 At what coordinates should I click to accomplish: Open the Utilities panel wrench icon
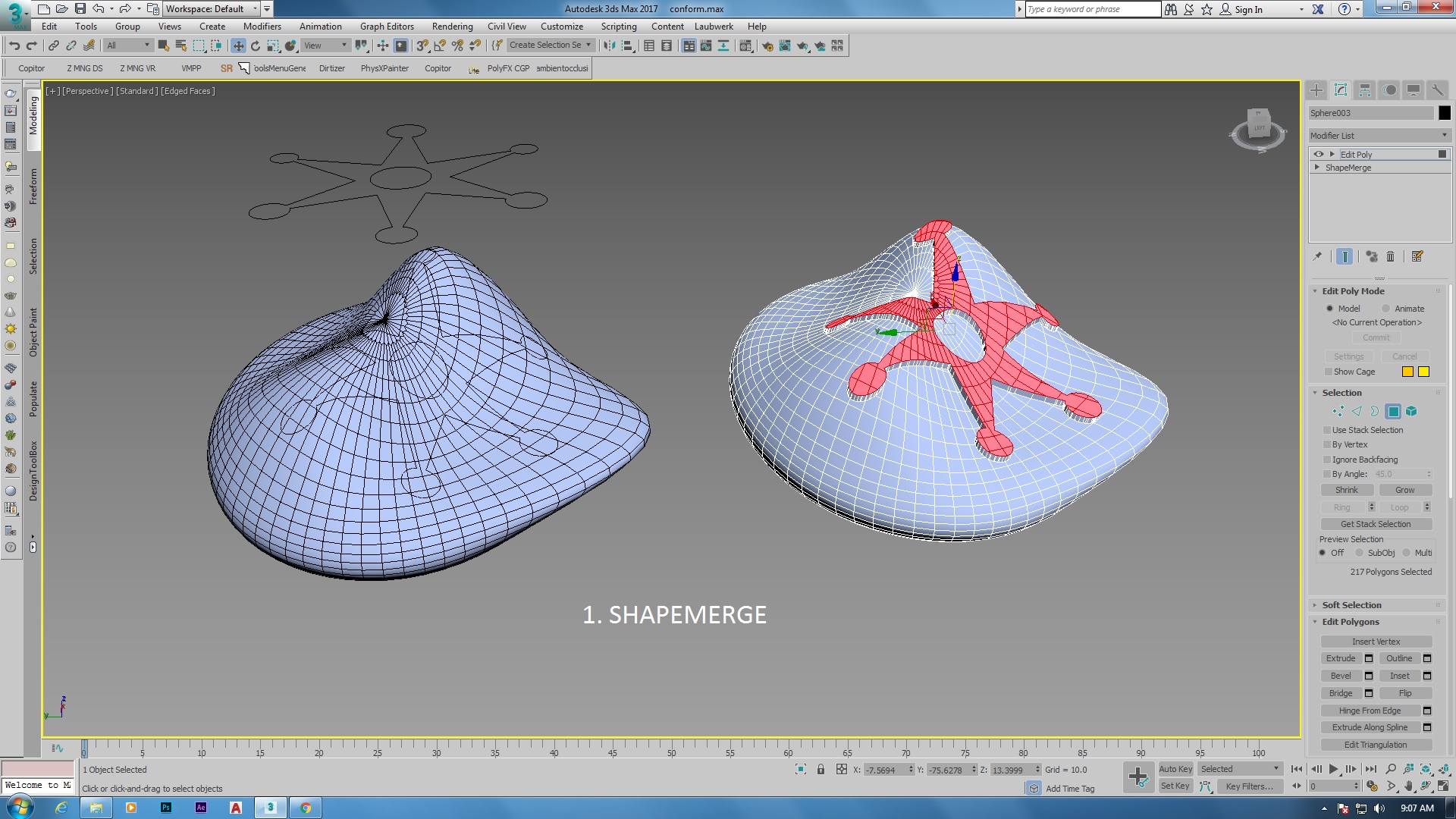(1437, 90)
